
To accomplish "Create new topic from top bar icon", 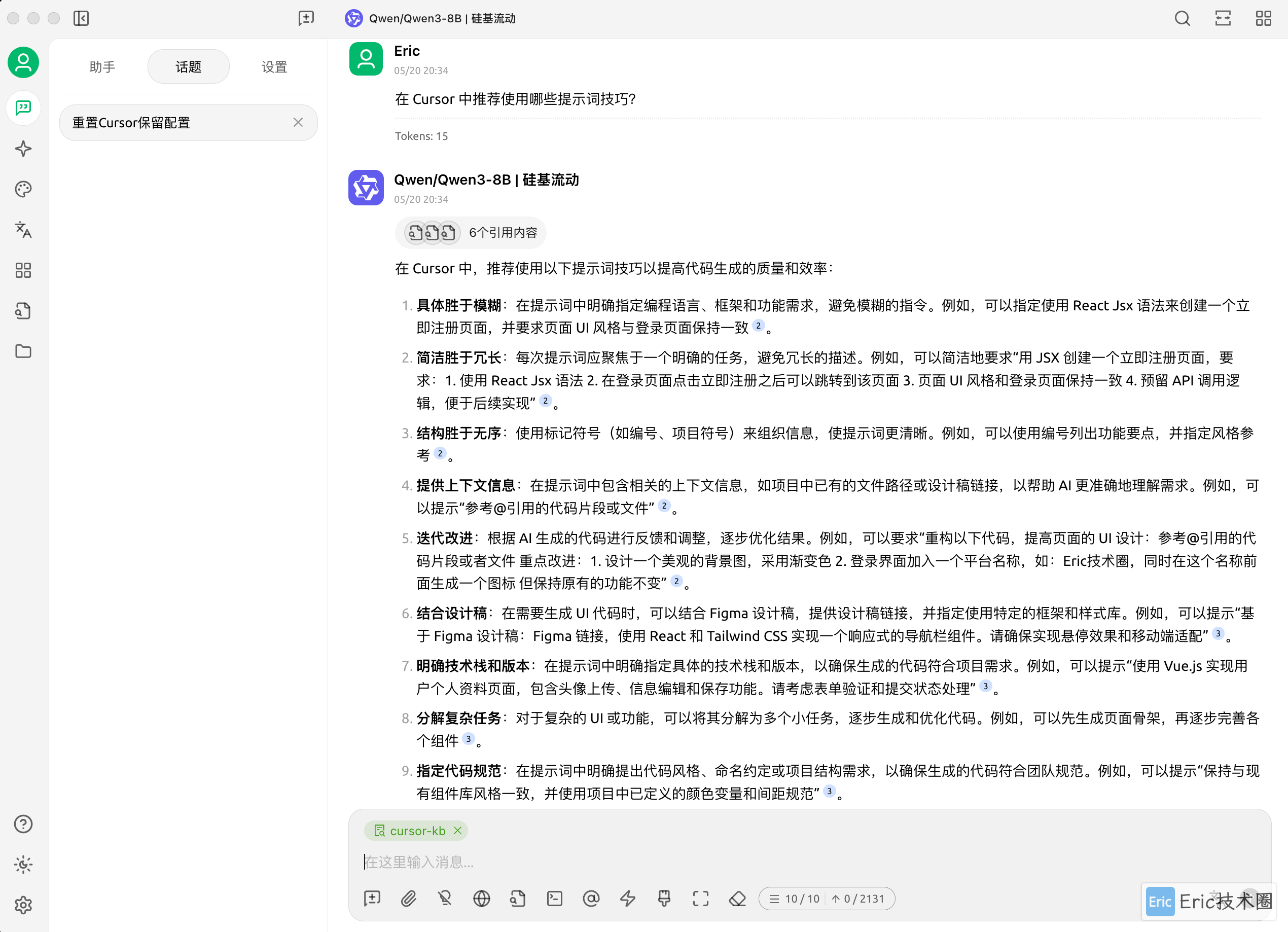I will tap(306, 18).
